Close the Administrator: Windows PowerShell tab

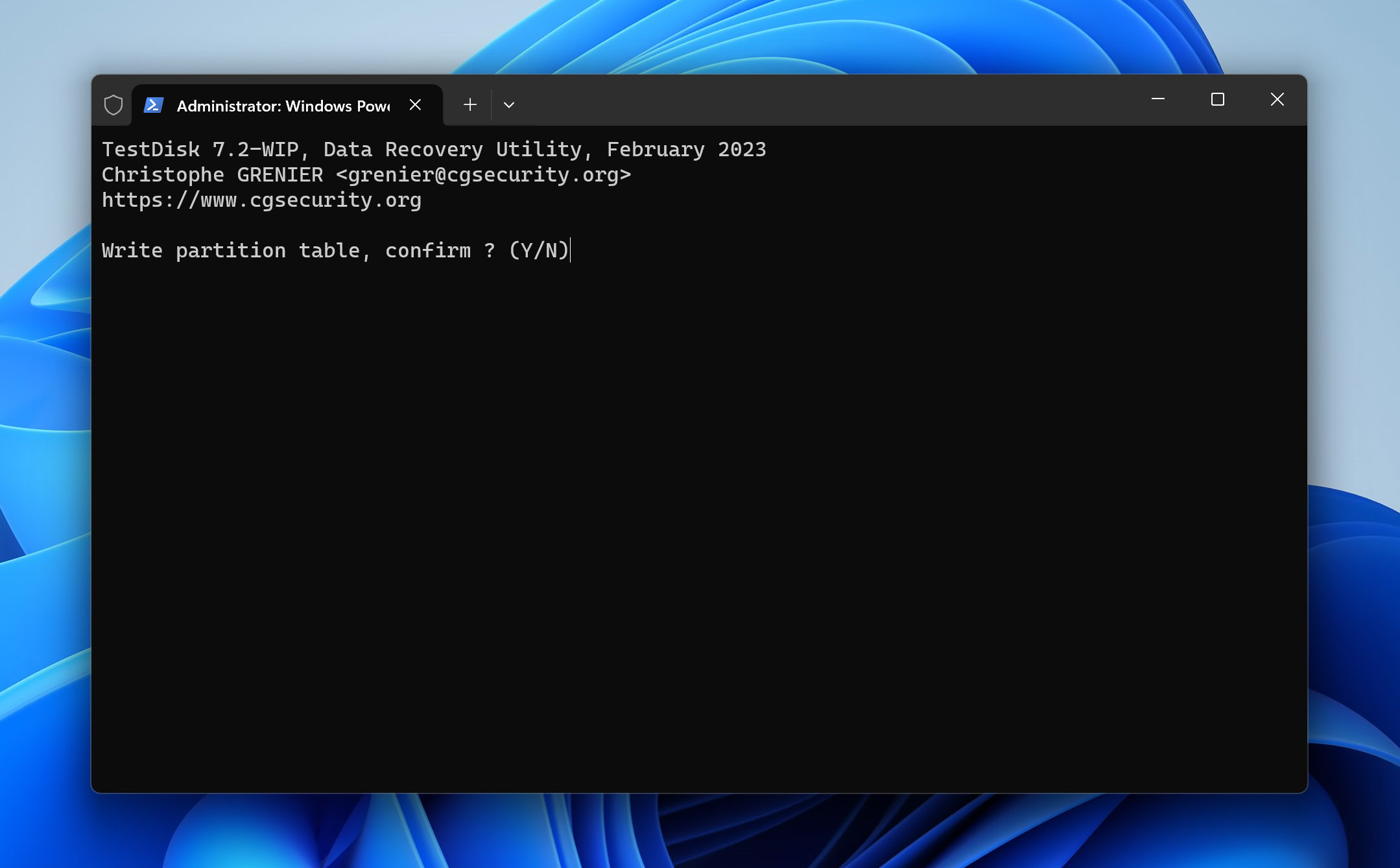(x=416, y=105)
